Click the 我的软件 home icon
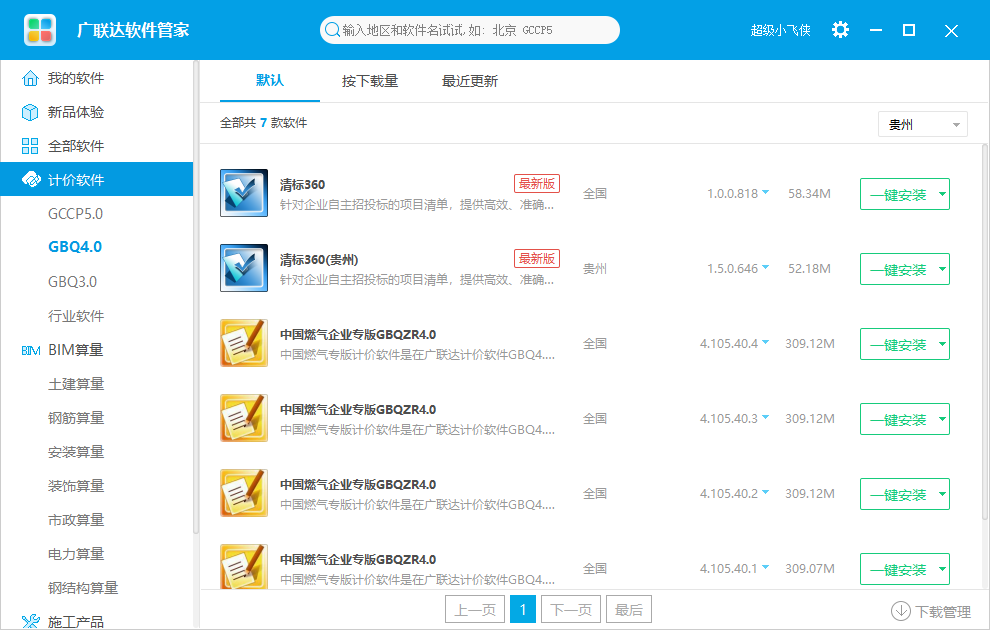990x630 pixels. [x=30, y=78]
